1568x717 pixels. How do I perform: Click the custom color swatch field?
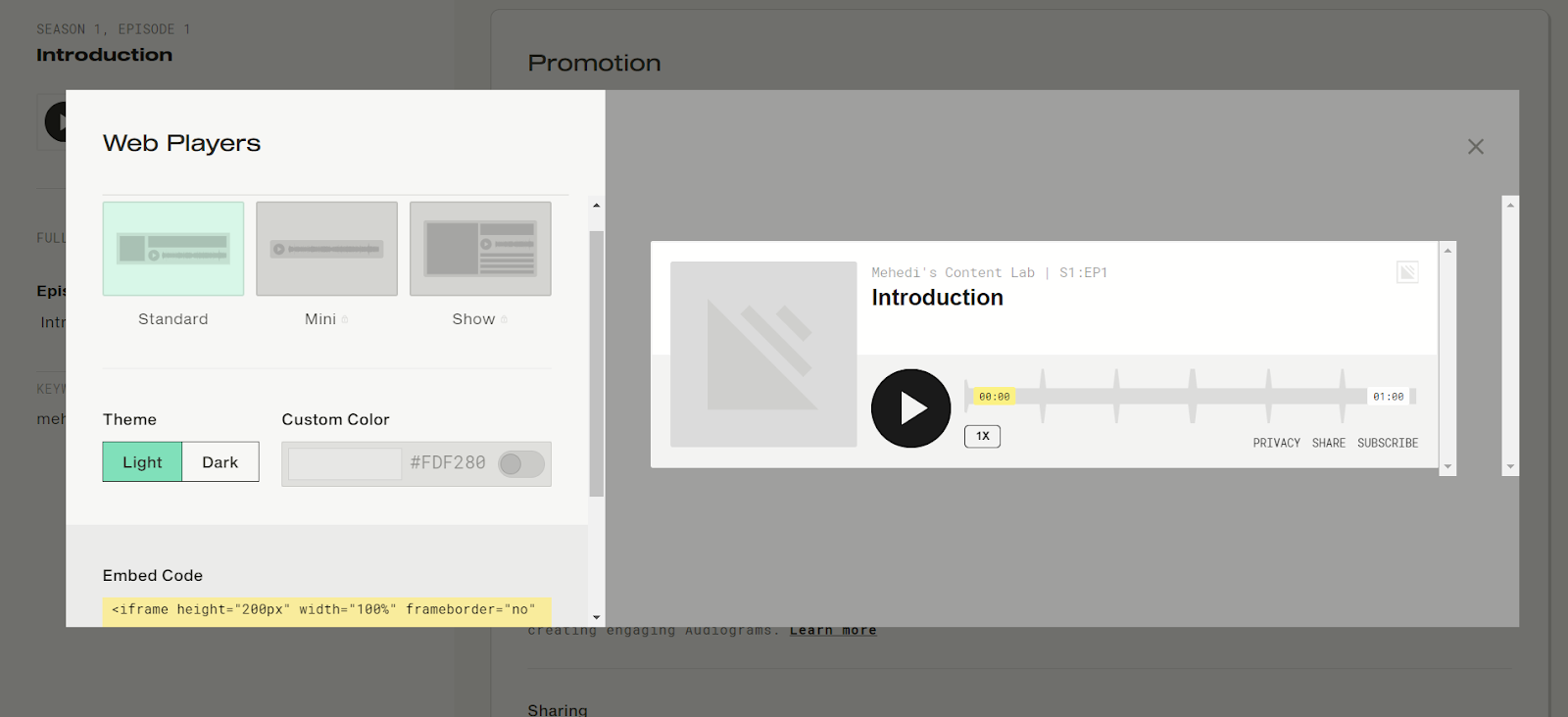[x=345, y=463]
